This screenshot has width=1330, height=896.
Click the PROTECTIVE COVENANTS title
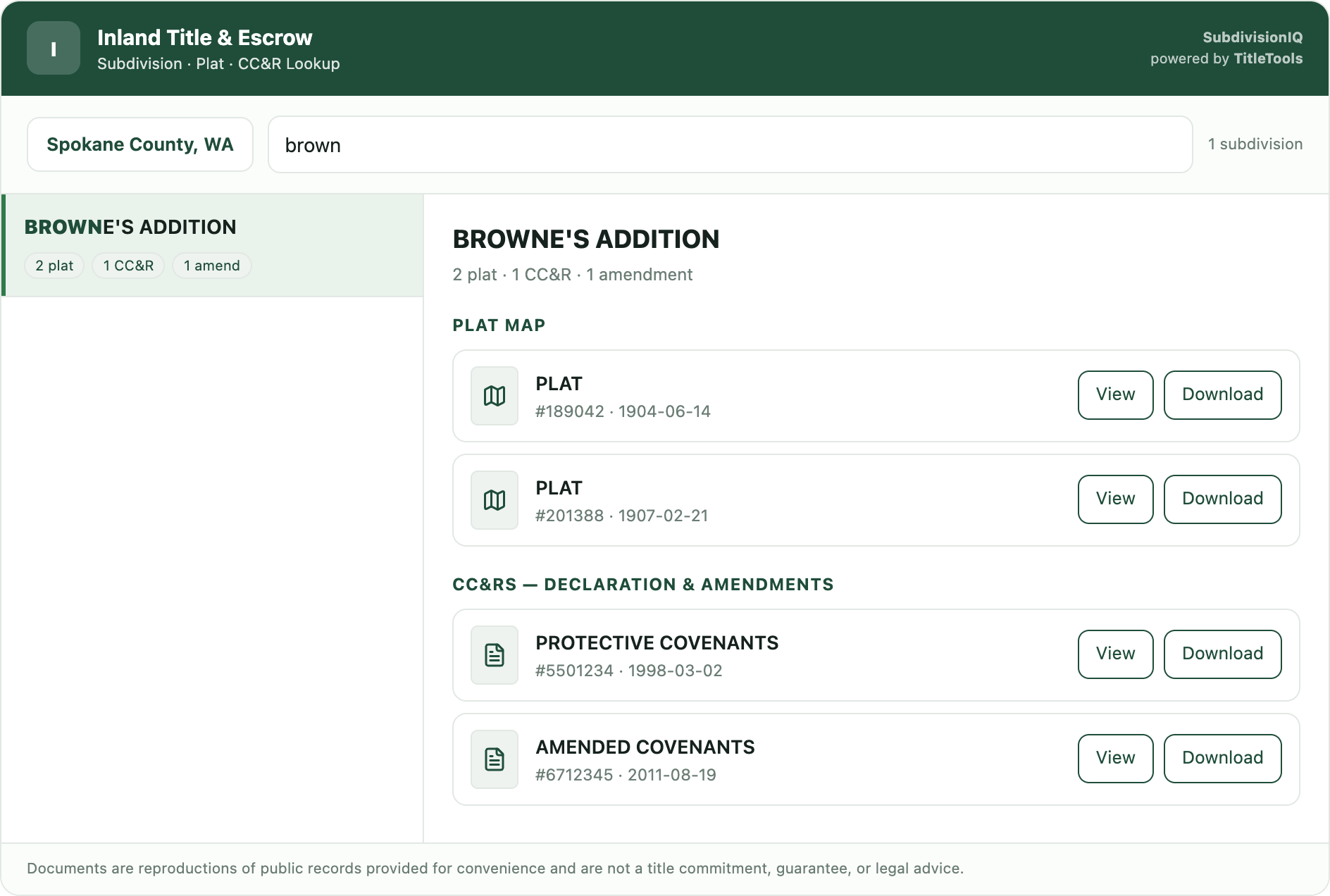pyautogui.click(x=657, y=643)
